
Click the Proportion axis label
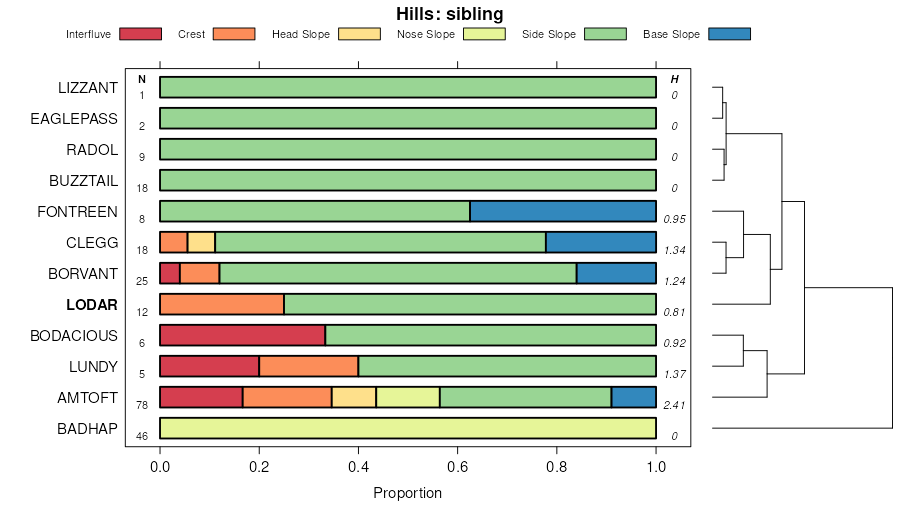click(407, 493)
